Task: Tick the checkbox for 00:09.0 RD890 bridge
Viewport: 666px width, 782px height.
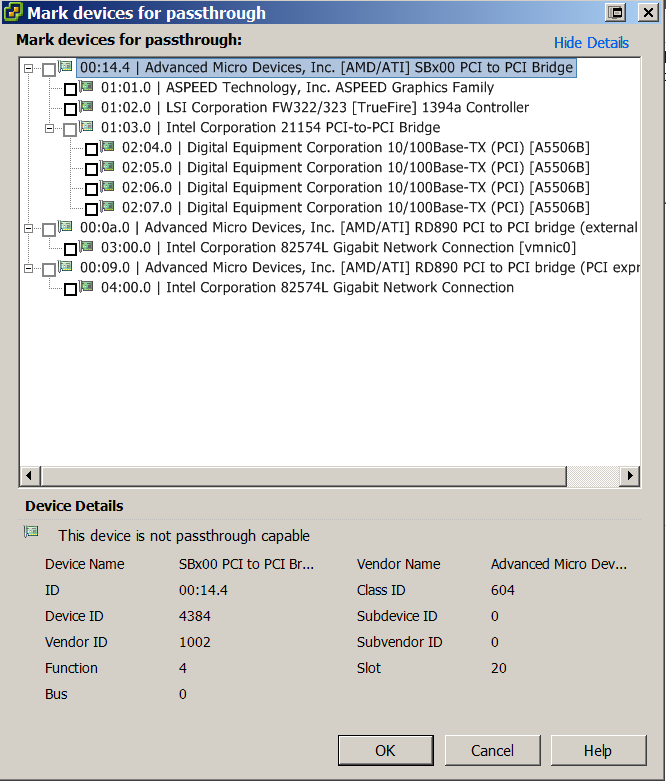Action: [x=49, y=269]
